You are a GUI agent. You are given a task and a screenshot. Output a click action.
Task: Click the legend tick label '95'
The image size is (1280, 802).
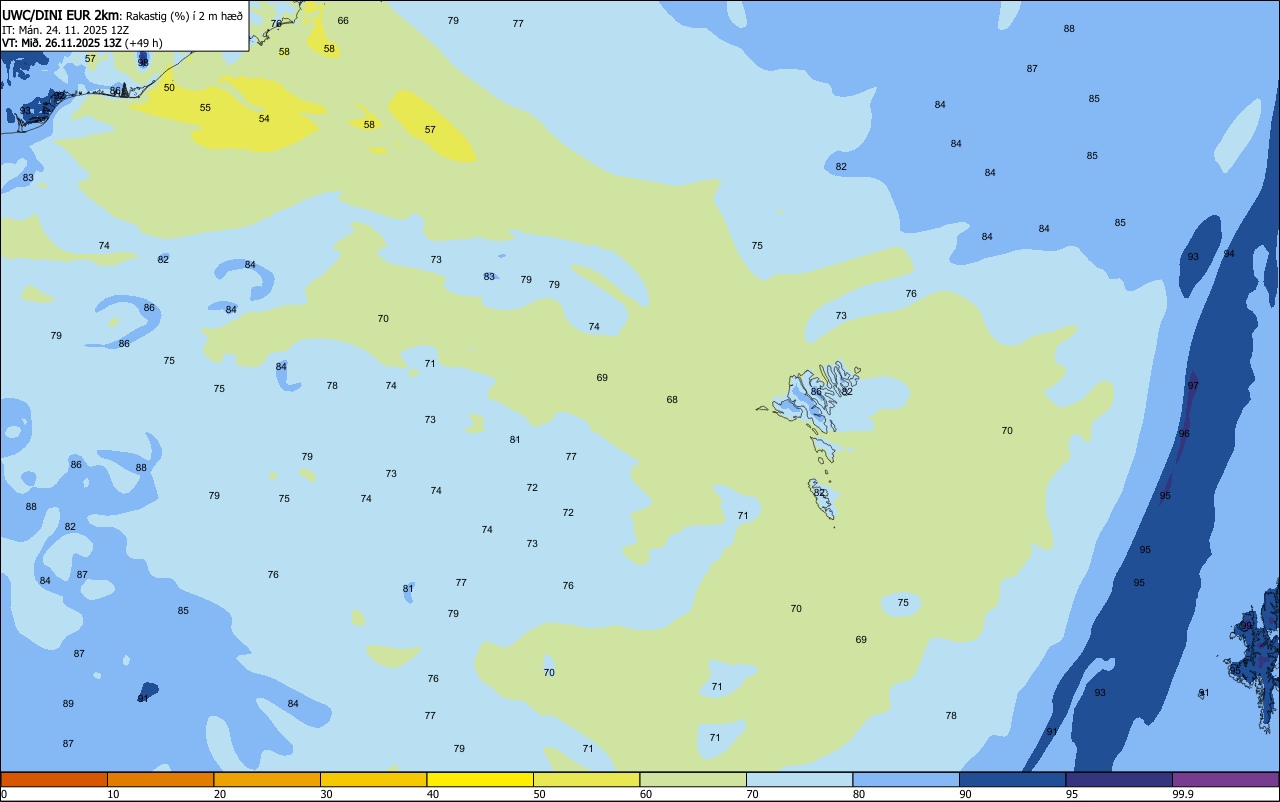point(1072,794)
